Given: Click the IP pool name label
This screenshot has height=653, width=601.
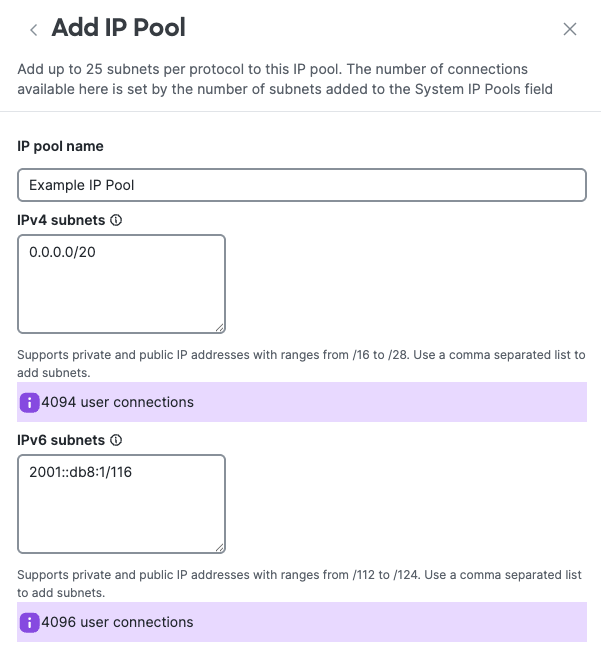Looking at the screenshot, I should coord(61,146).
